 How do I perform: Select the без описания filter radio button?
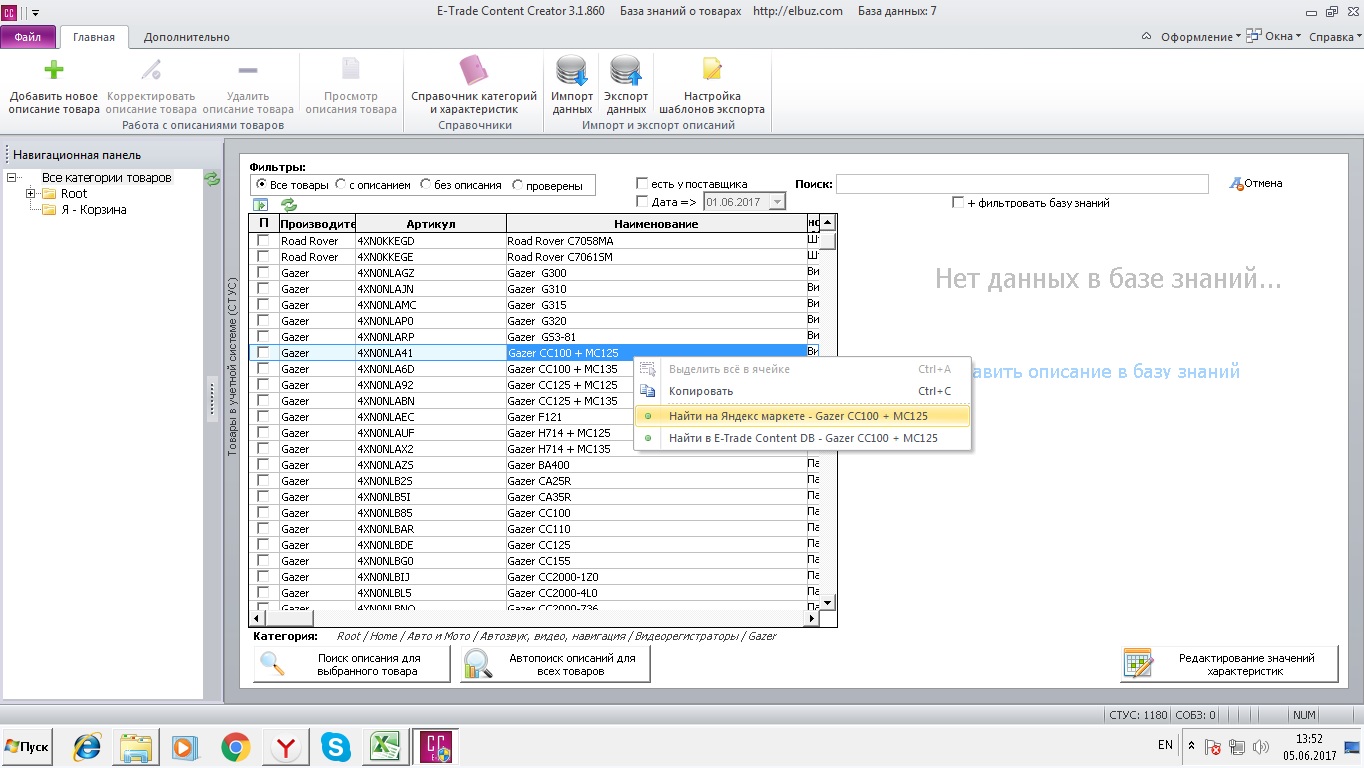click(426, 184)
